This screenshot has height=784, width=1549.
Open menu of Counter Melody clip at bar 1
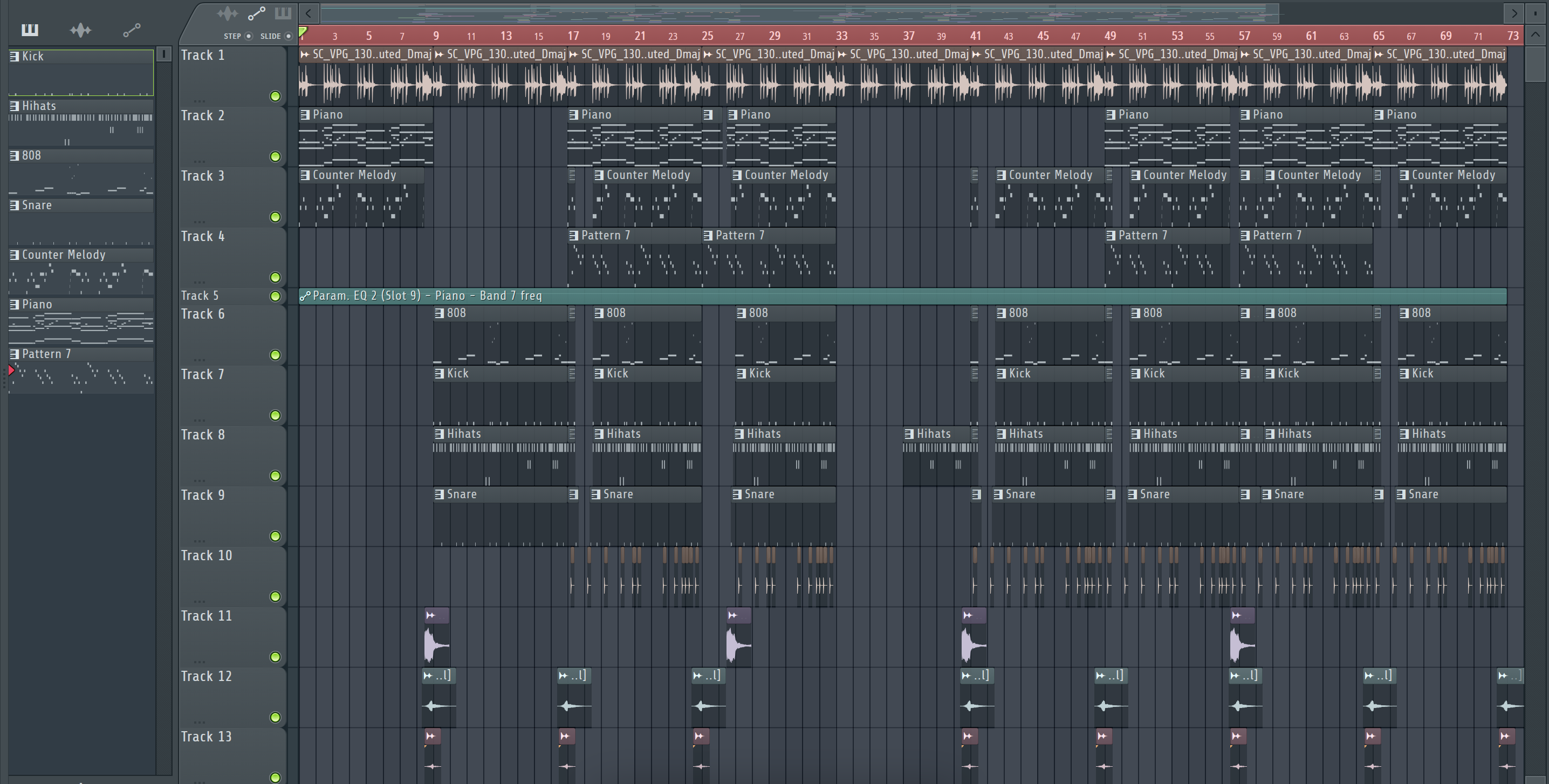(305, 175)
